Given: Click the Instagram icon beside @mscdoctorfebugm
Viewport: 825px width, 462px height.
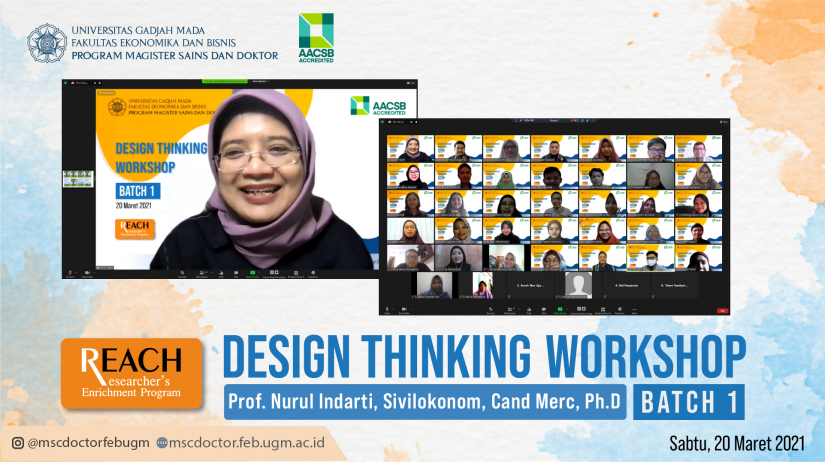Looking at the screenshot, I should click(17, 442).
